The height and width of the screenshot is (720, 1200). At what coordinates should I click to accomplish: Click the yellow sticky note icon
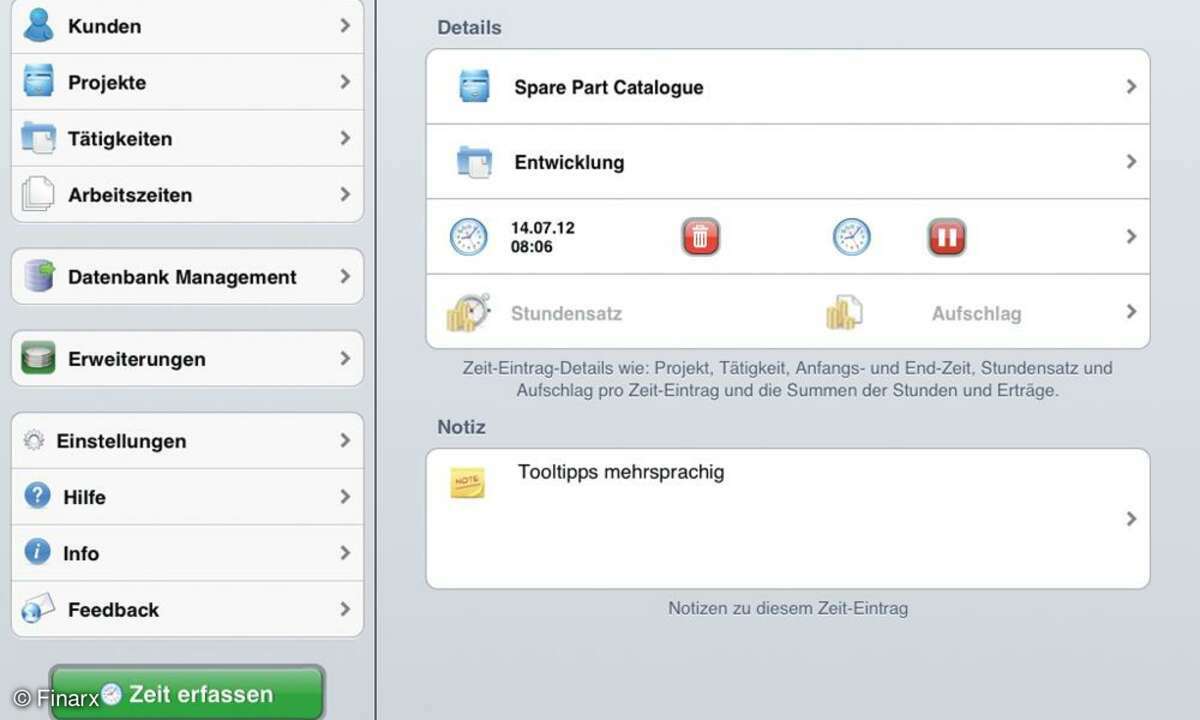click(467, 483)
